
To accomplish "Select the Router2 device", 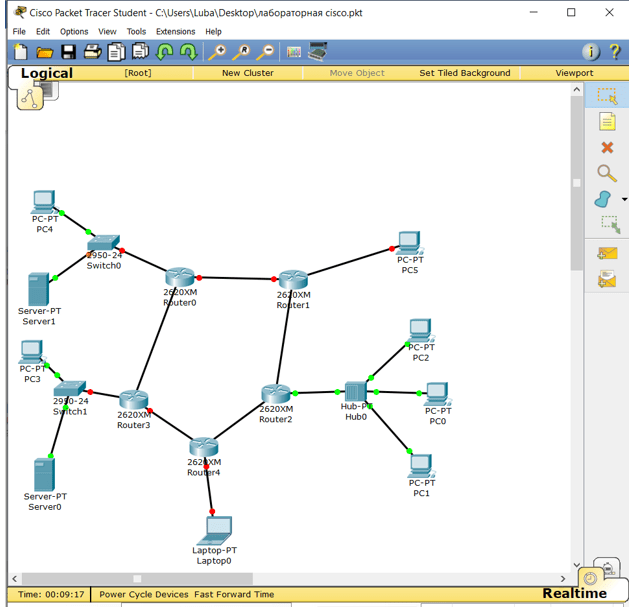I will click(x=276, y=394).
